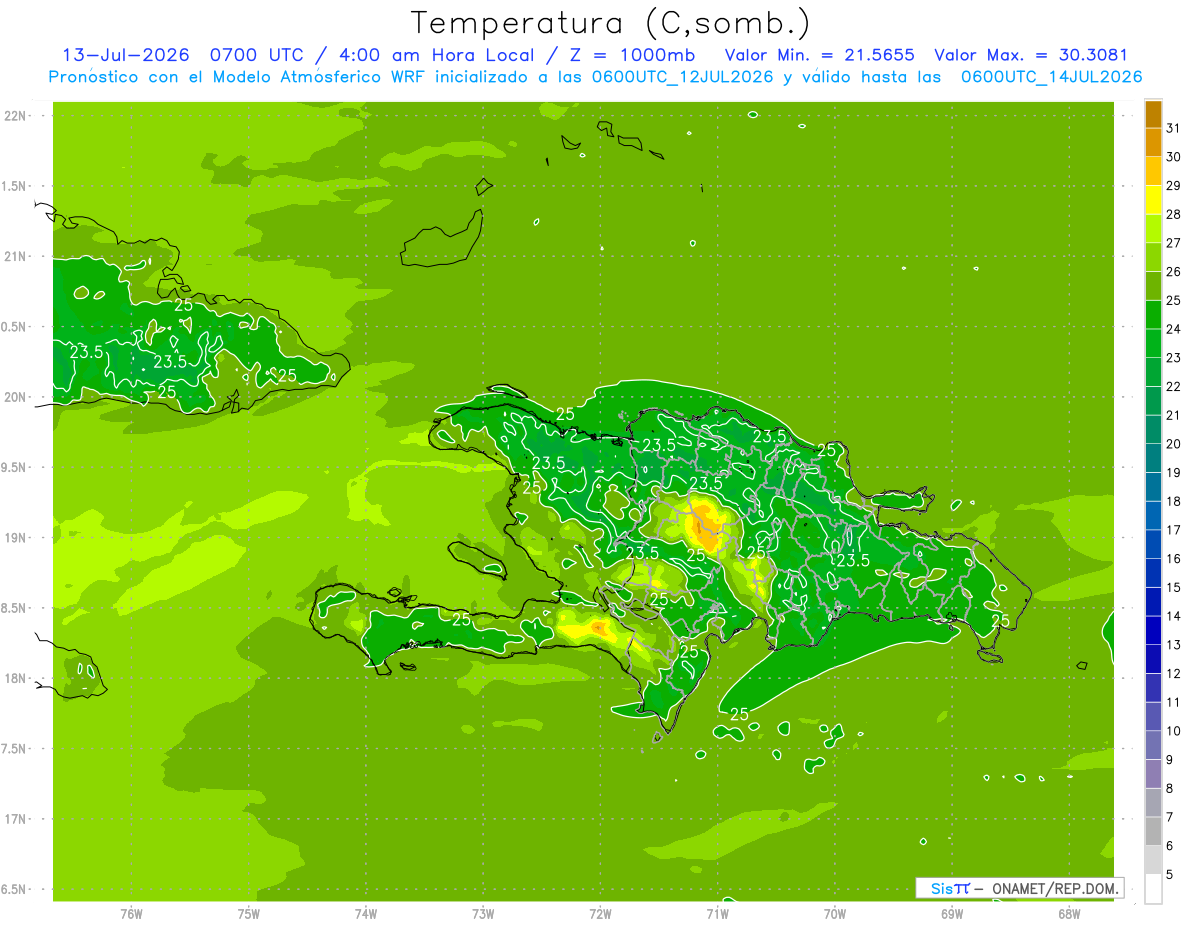Select valid-until time "0600UTC_14JUL2026"

[x=1051, y=77]
